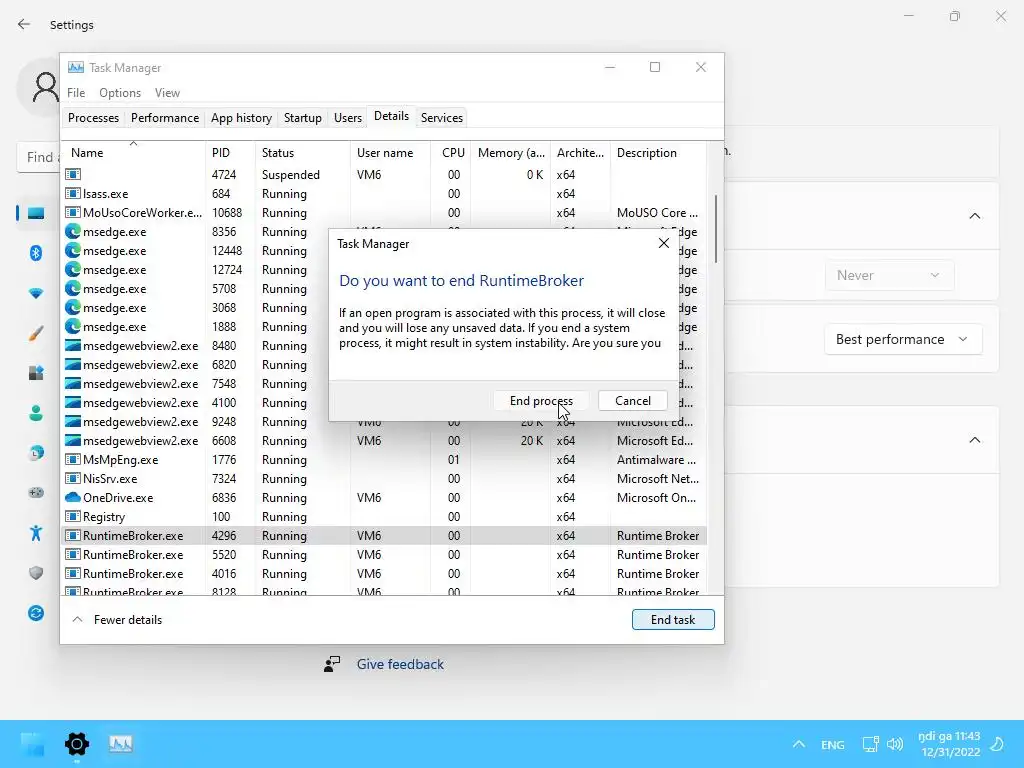1024x768 pixels.
Task: Open the Start menu on taskbar
Action: click(32, 744)
